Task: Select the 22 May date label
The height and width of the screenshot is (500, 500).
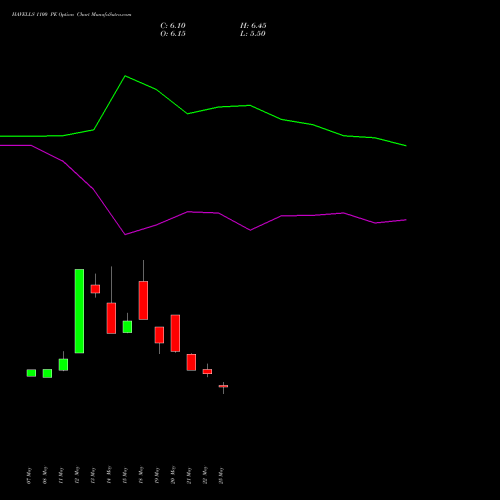Action: pos(205,476)
